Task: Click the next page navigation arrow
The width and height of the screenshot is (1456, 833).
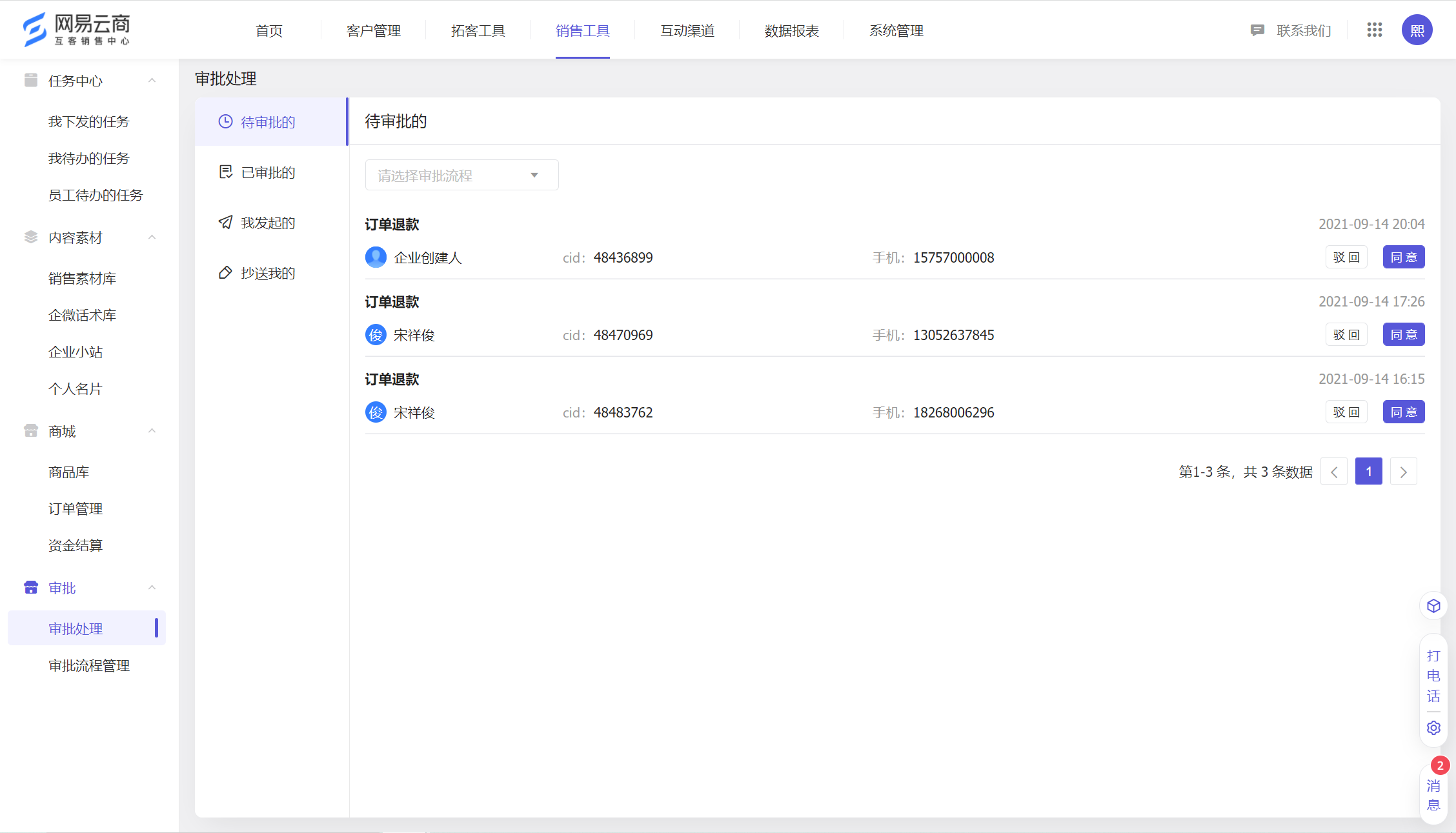Action: (x=1403, y=472)
